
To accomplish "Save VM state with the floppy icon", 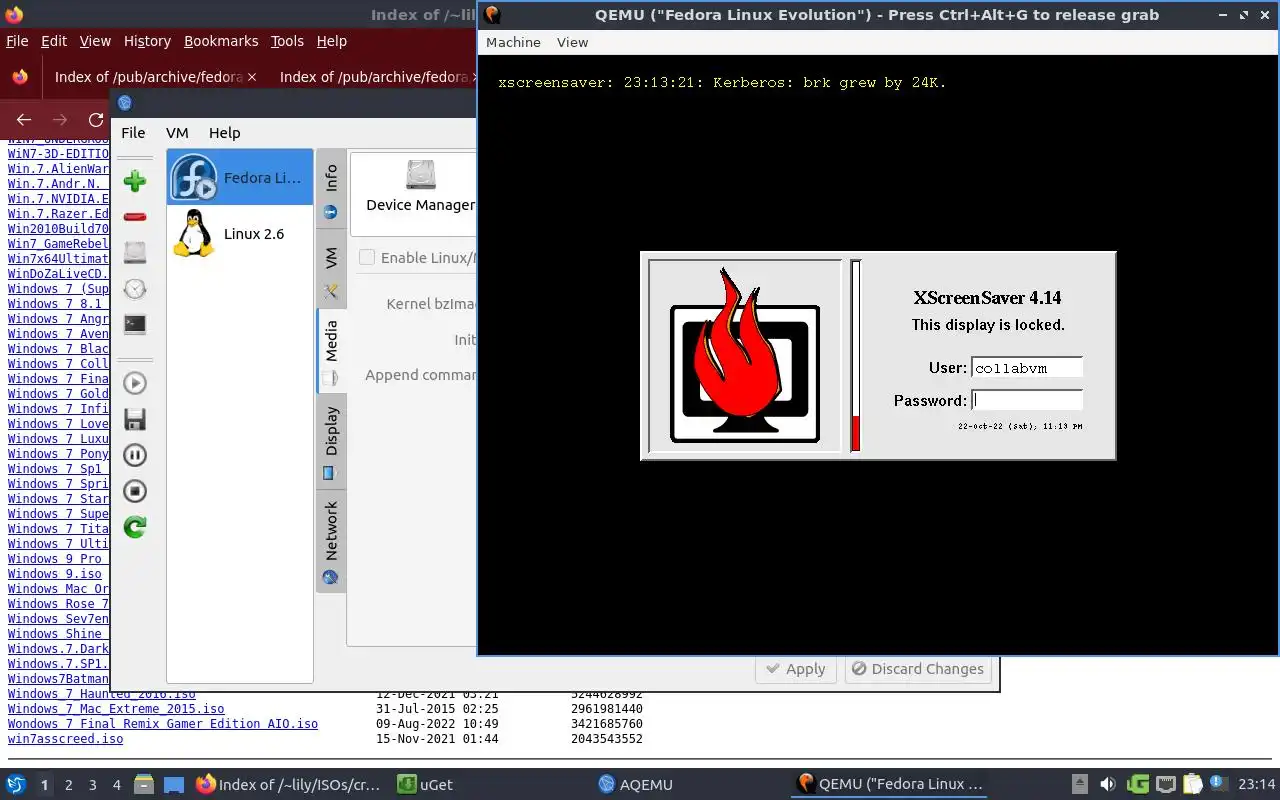I will (x=135, y=419).
